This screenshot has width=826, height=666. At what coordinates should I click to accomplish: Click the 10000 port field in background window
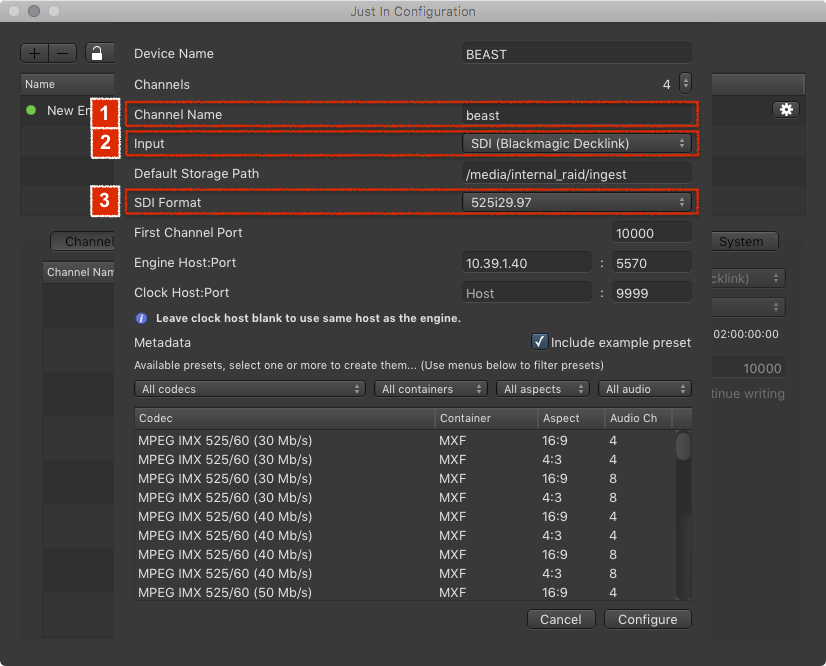pyautogui.click(x=748, y=368)
